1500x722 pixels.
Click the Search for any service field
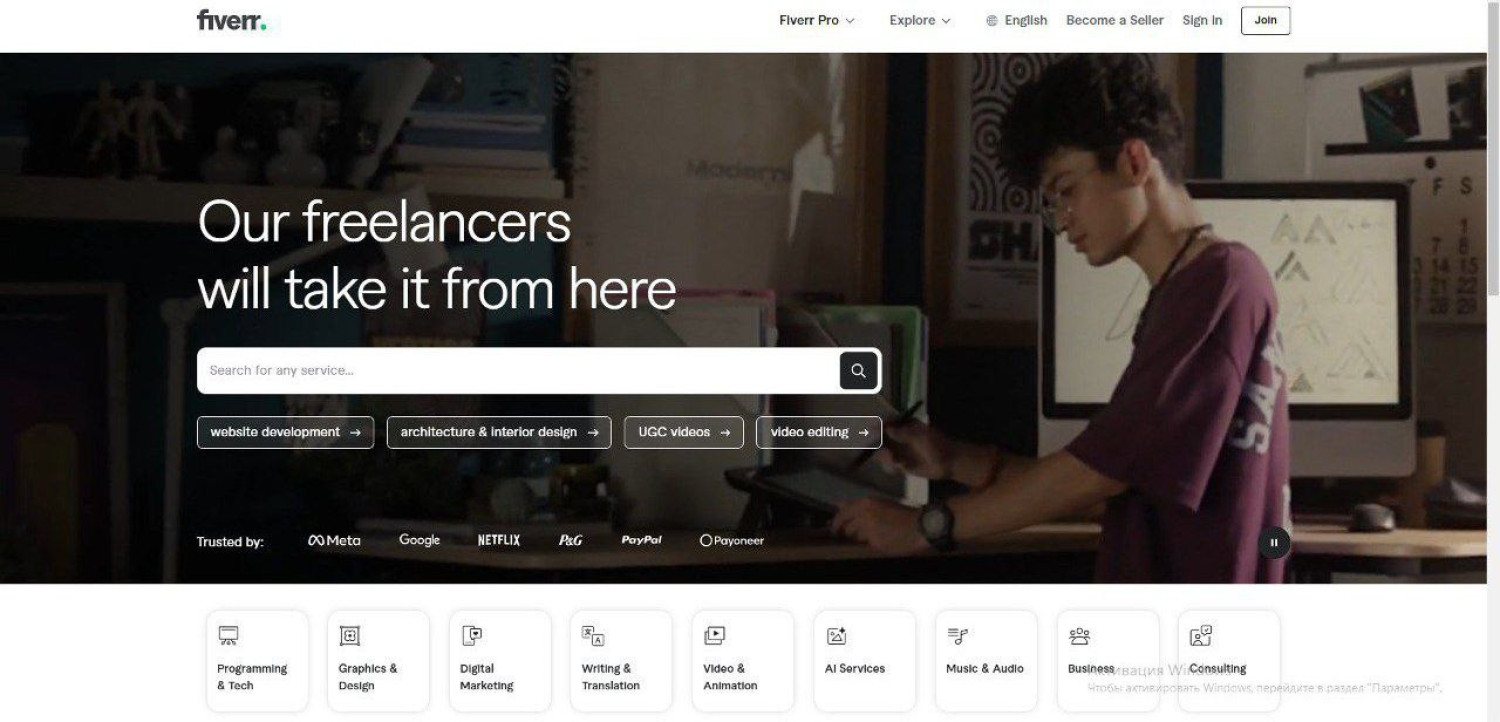518,371
